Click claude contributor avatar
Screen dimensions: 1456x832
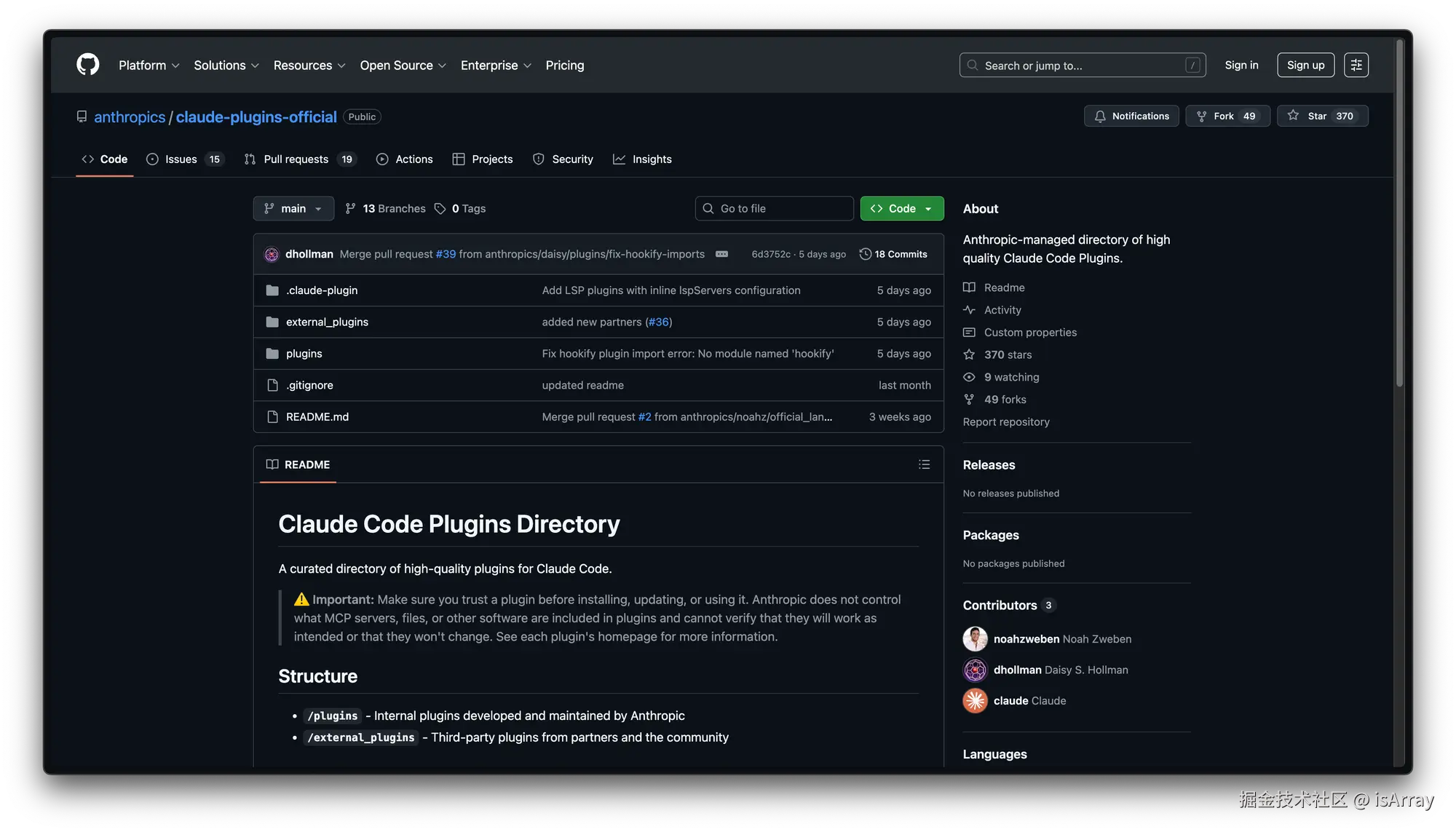tap(976, 701)
